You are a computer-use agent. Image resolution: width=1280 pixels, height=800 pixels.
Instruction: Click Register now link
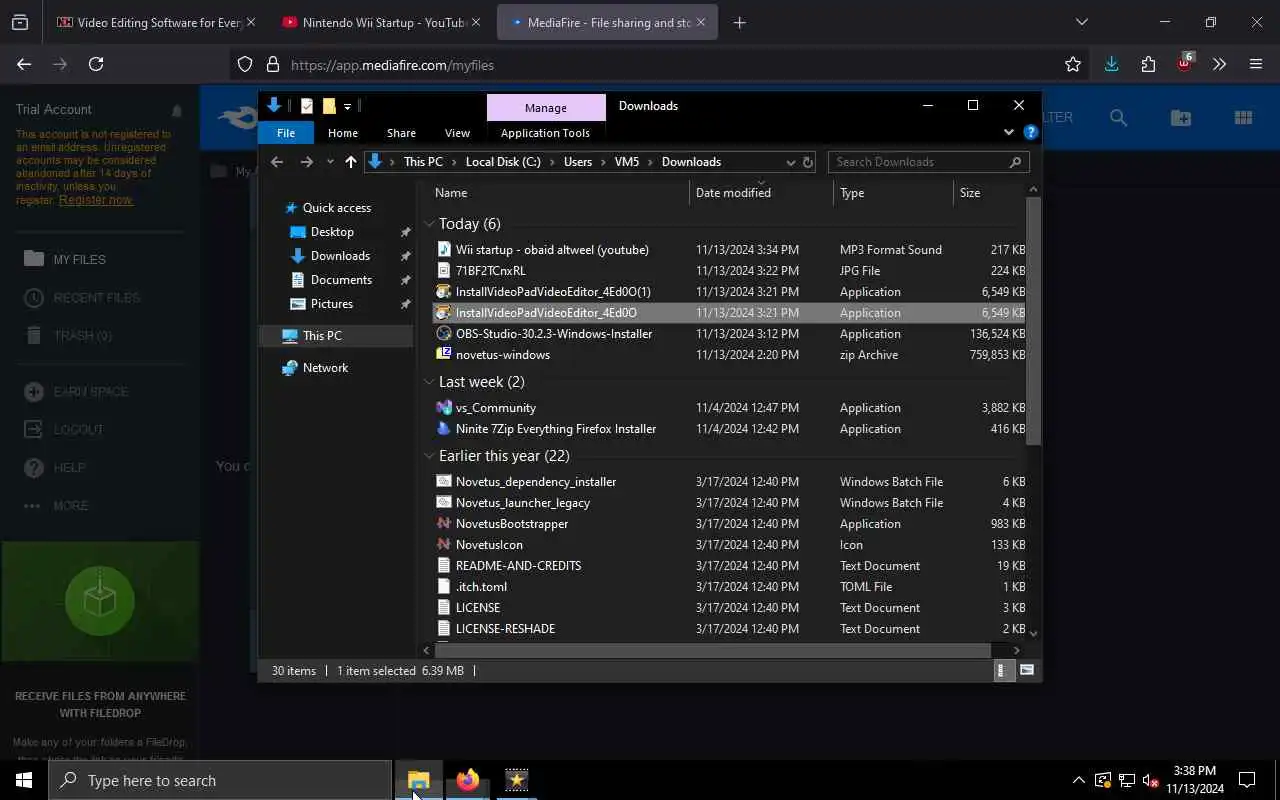(95, 200)
